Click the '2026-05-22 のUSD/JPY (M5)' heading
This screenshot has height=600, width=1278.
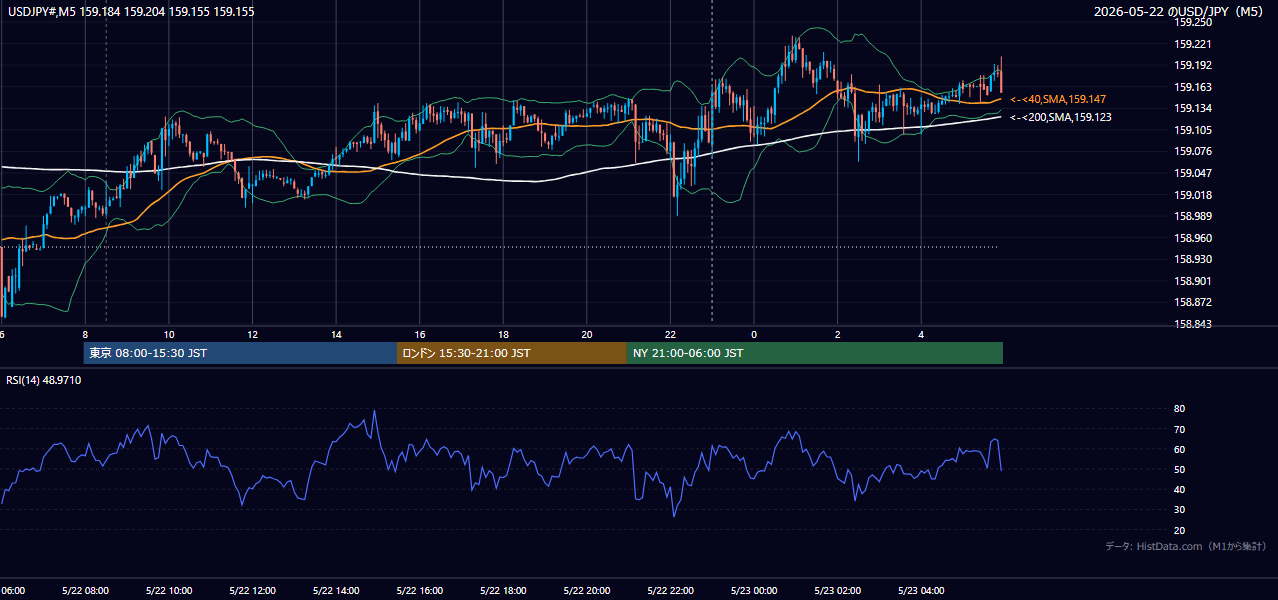pos(1180,11)
